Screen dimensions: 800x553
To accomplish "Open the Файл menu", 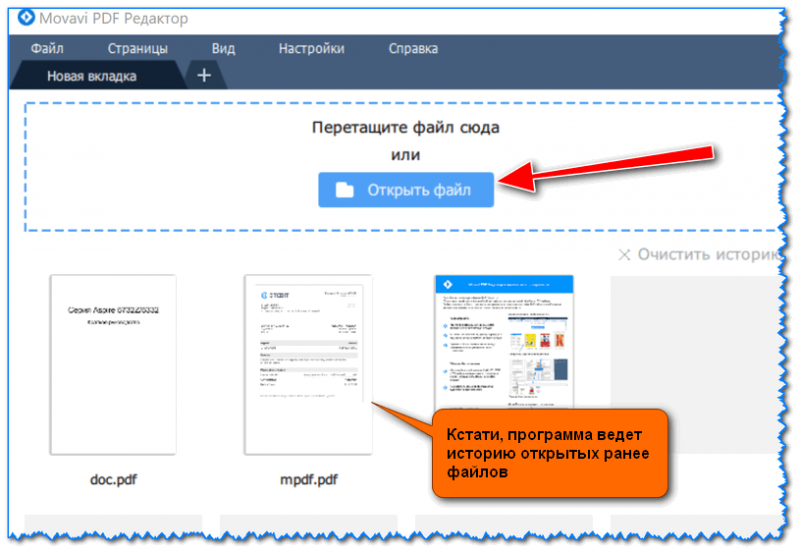I will pyautogui.click(x=47, y=48).
